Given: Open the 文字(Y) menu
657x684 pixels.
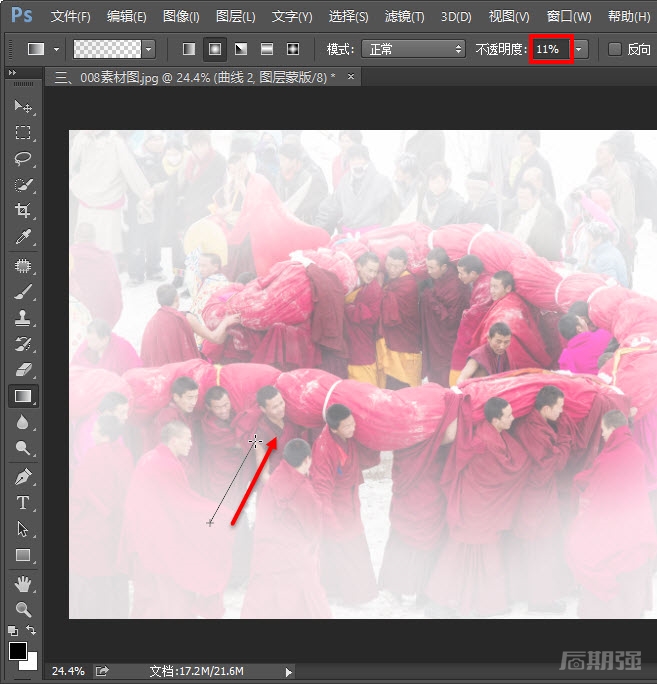Looking at the screenshot, I should (x=292, y=17).
